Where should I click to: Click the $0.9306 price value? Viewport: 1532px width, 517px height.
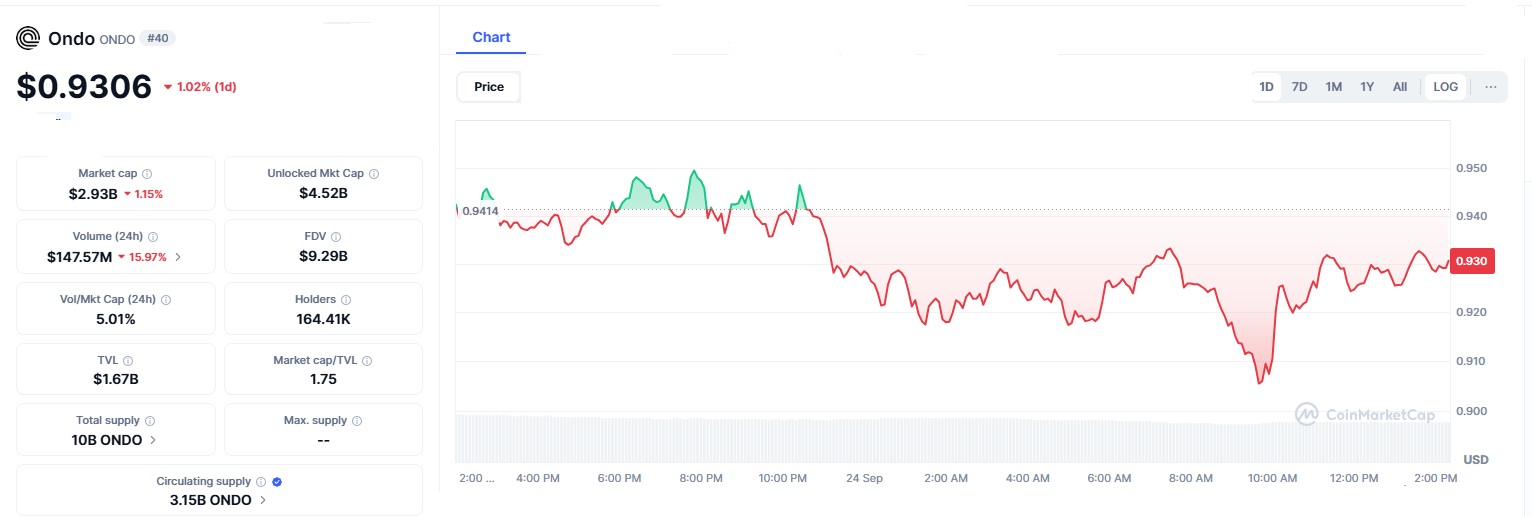[x=84, y=87]
